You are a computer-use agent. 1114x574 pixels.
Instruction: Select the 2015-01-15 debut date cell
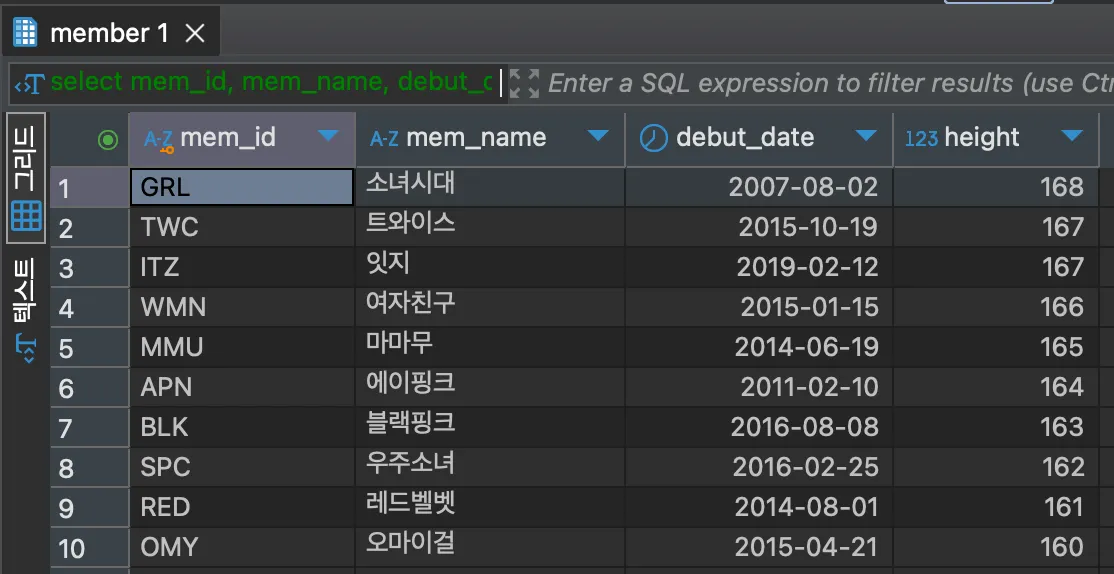759,307
